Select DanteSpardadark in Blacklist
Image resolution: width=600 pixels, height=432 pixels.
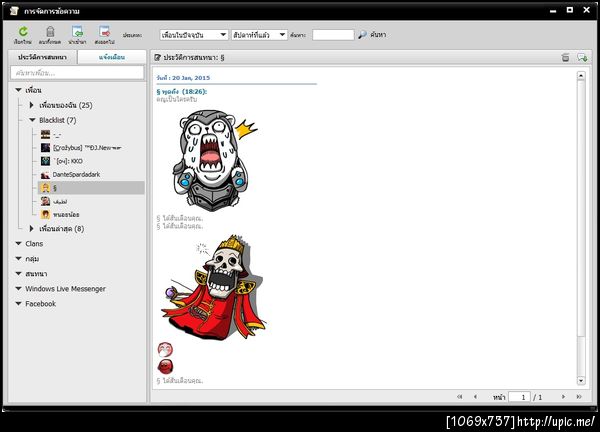91,174
